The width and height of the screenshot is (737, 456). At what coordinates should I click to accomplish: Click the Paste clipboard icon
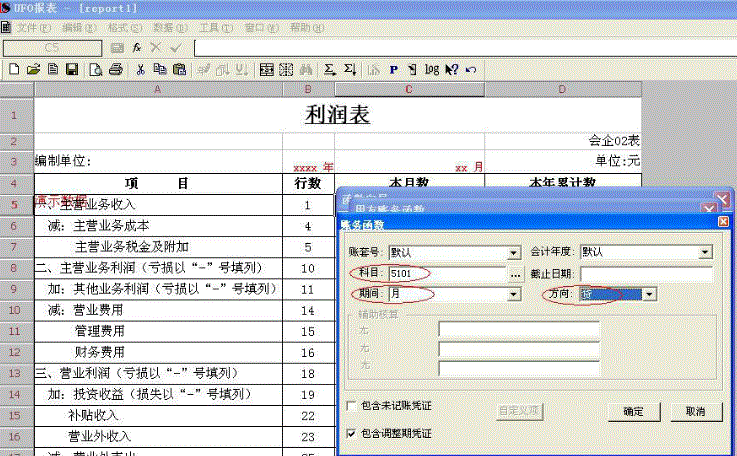179,70
